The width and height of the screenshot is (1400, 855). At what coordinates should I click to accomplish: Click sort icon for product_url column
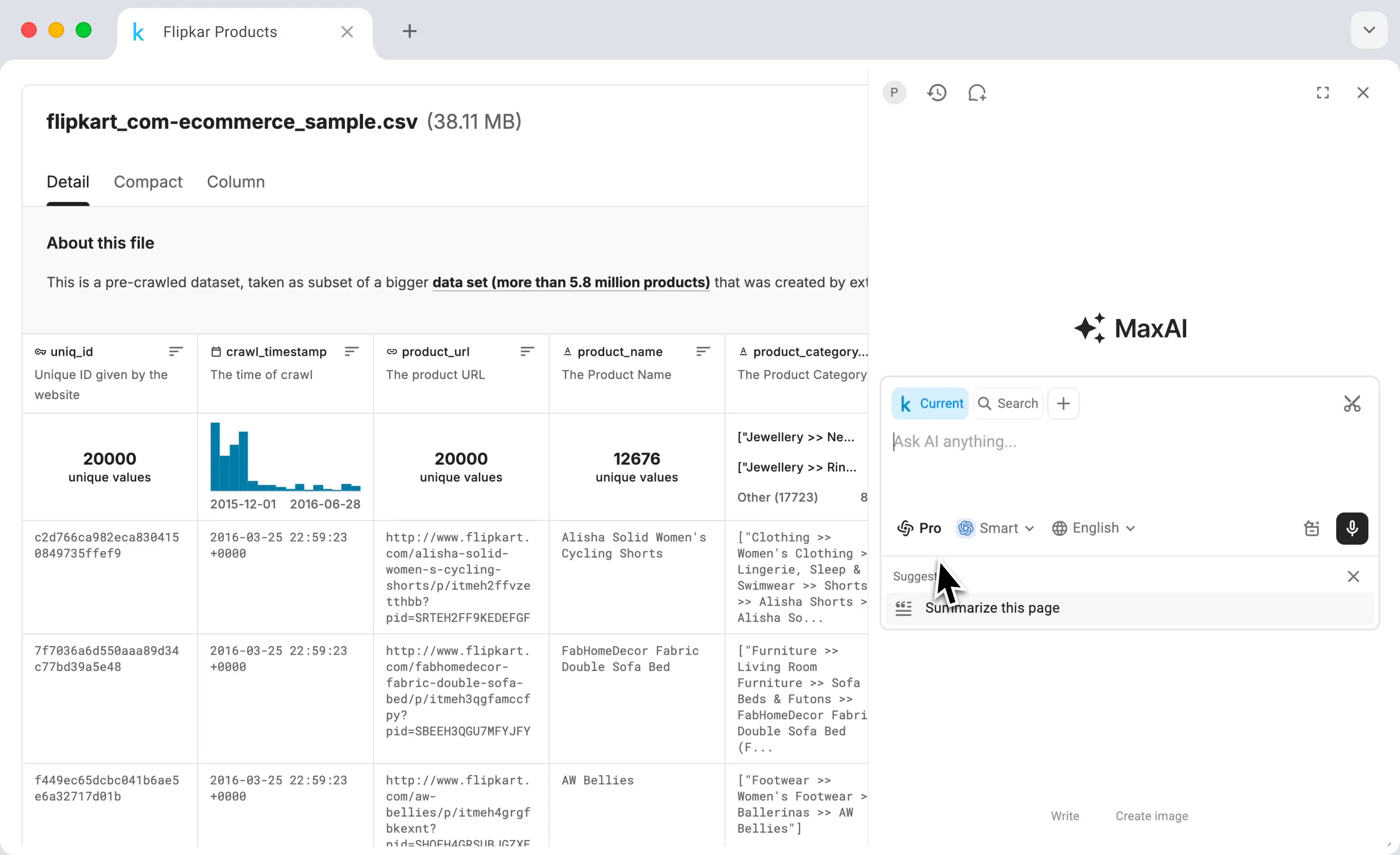click(527, 352)
